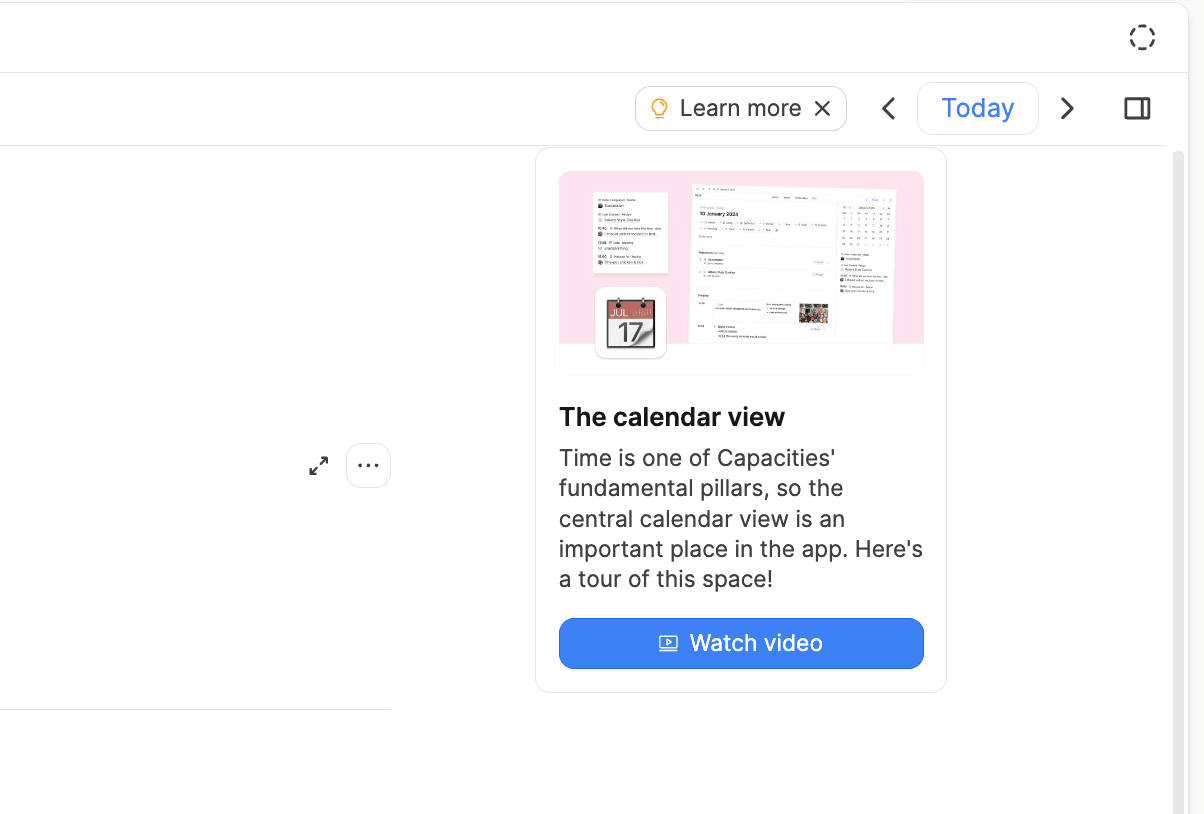Screen dimensions: 1204x814
Task: Click the Jul 17 calendar app icon
Action: 630,322
